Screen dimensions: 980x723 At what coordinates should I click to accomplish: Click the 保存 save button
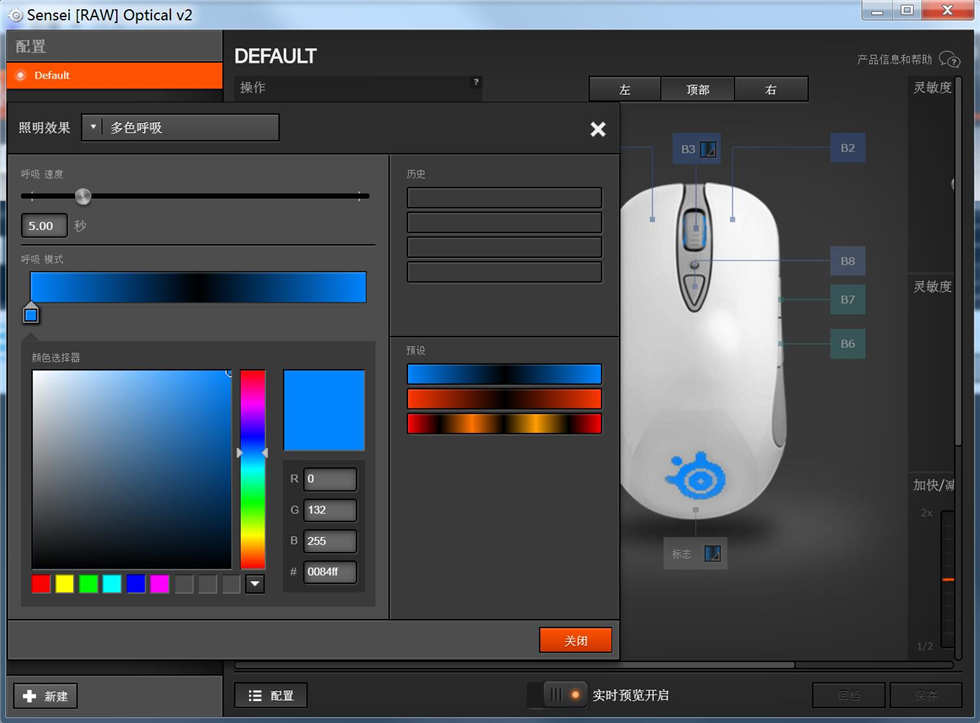926,695
